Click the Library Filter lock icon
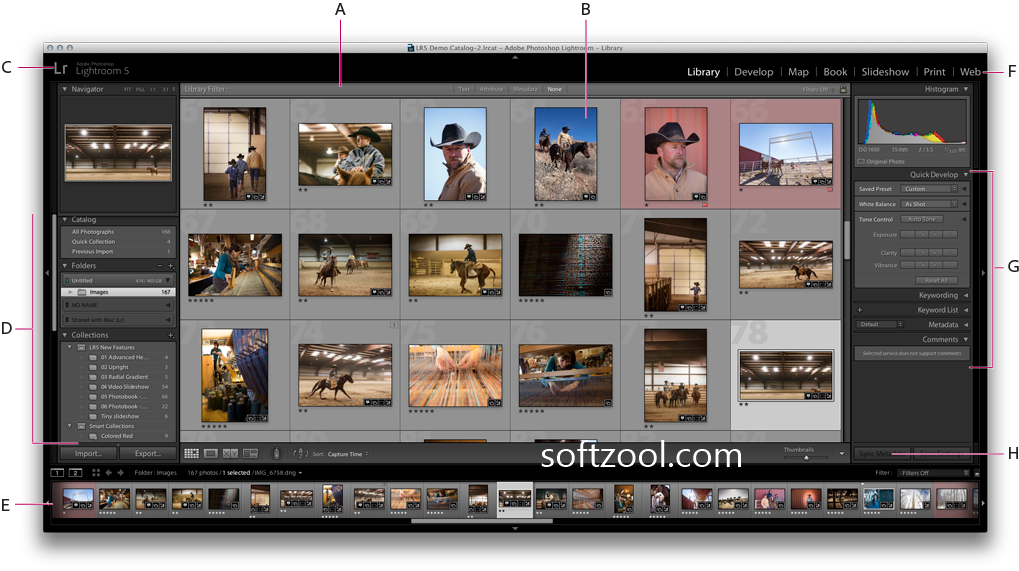Viewport: 1019px width, 571px height. click(x=844, y=89)
